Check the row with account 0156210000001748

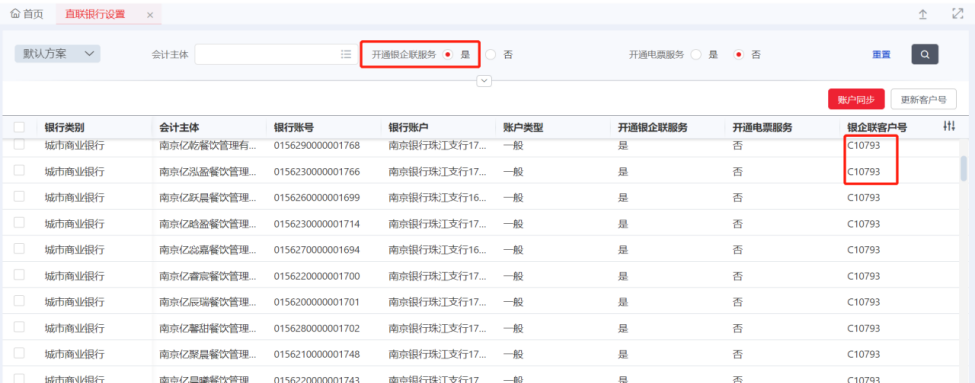pyautogui.click(x=19, y=353)
